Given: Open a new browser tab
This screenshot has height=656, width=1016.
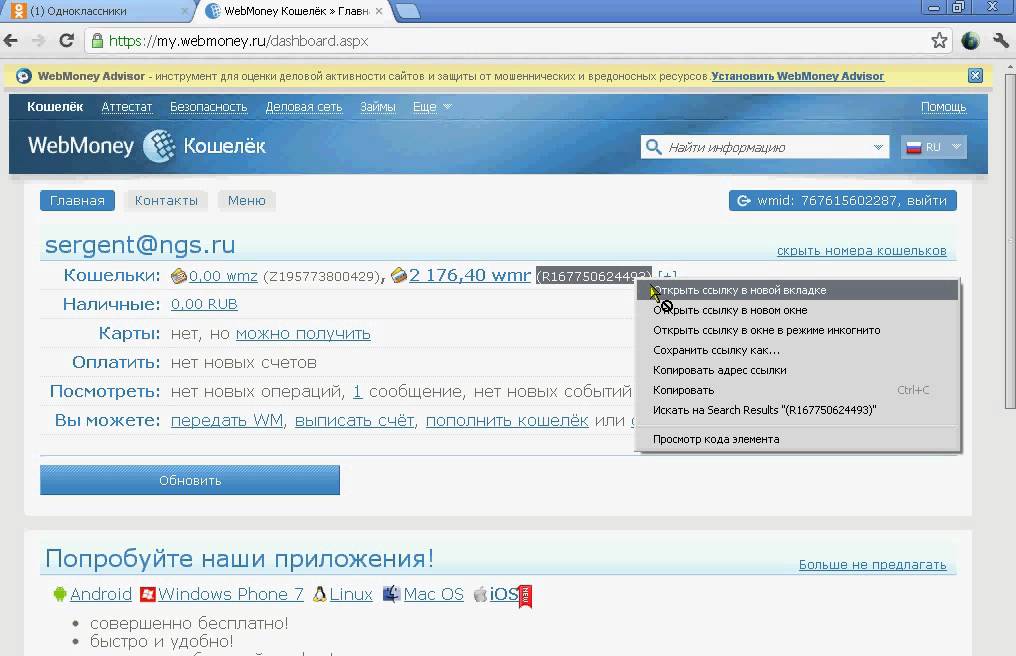Looking at the screenshot, I should click(x=407, y=11).
